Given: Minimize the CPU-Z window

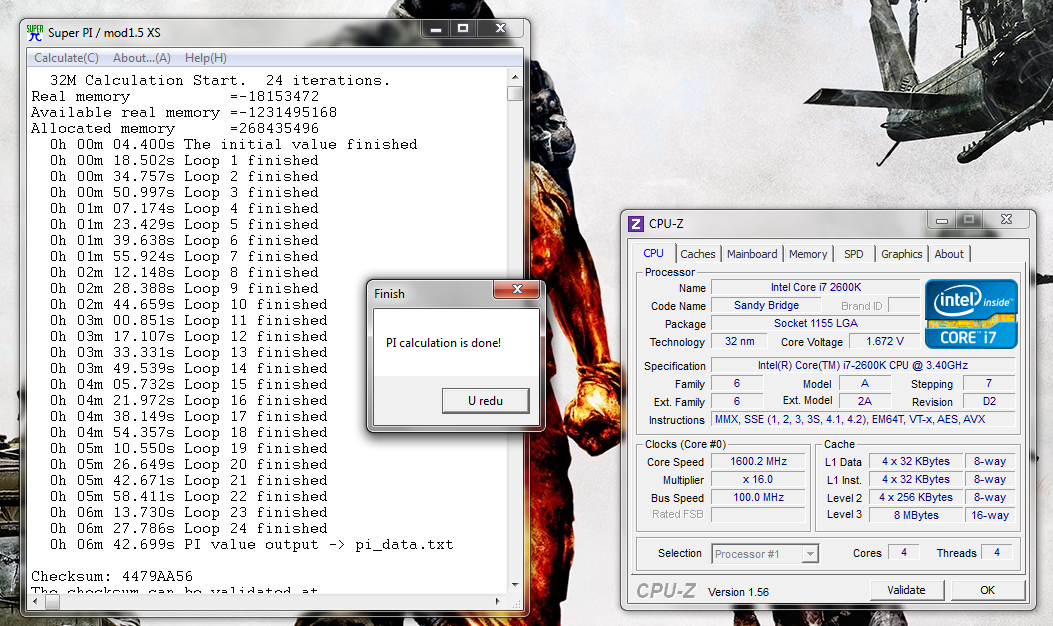Looking at the screenshot, I should pos(942,220).
